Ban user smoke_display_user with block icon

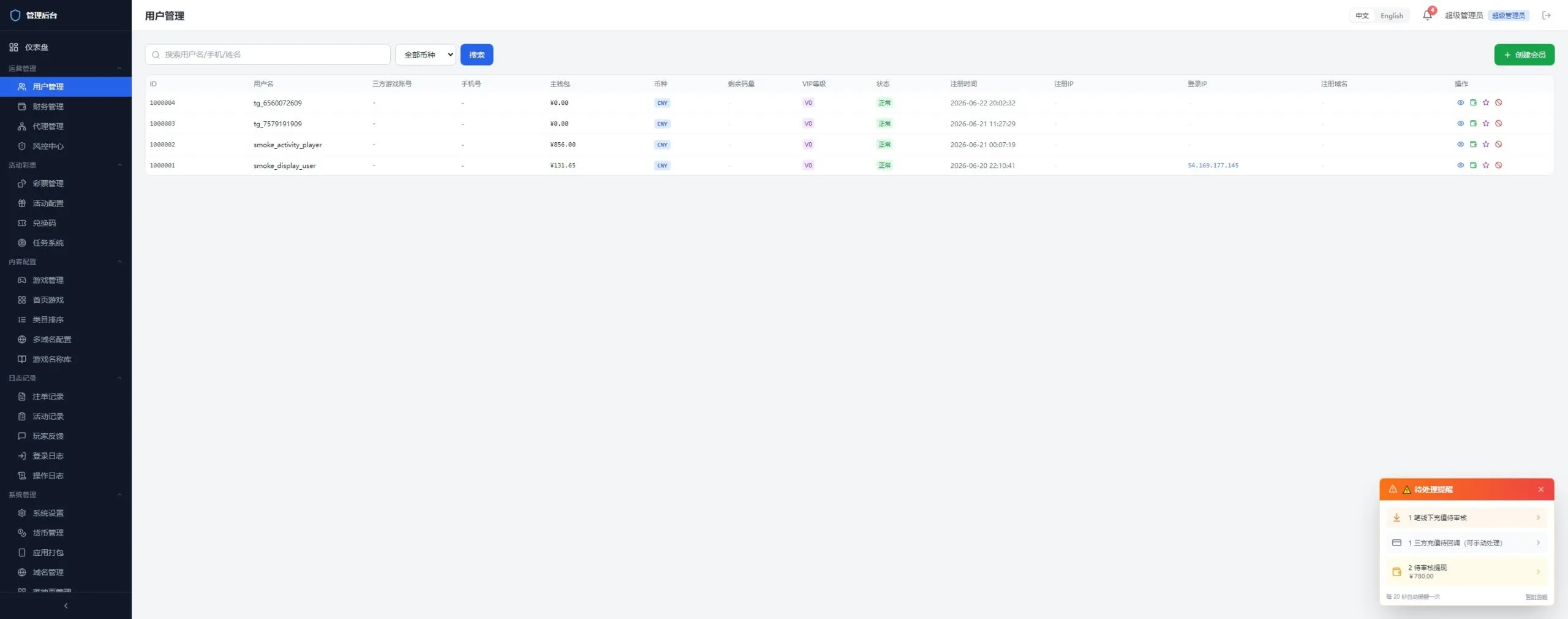[1498, 165]
